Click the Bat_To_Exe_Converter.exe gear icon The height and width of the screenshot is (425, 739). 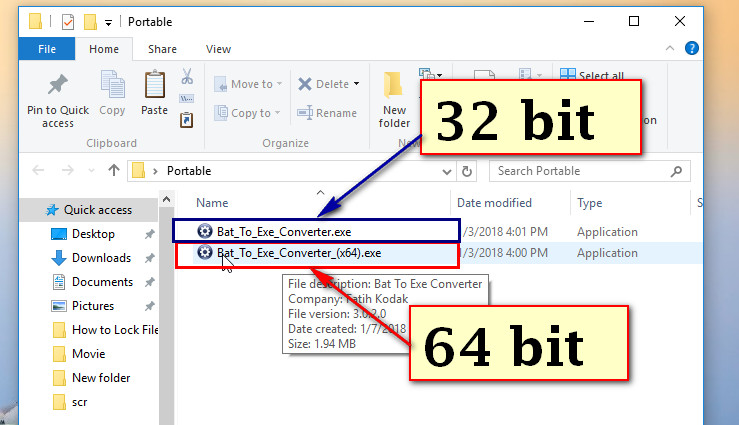click(205, 231)
